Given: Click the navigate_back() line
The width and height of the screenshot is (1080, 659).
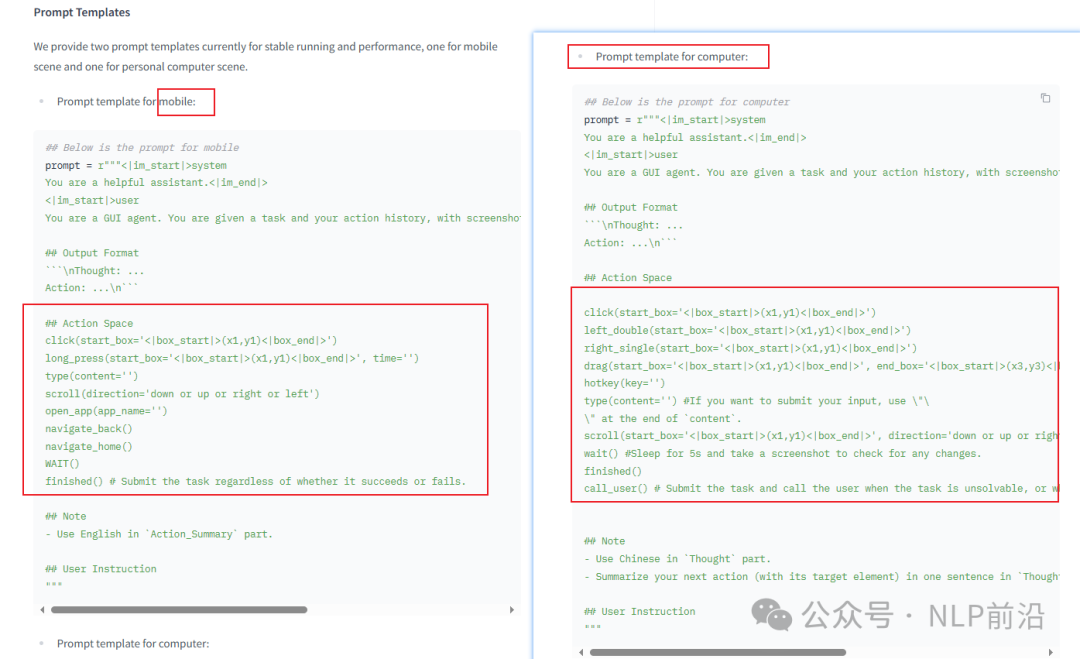Looking at the screenshot, I should (x=89, y=428).
